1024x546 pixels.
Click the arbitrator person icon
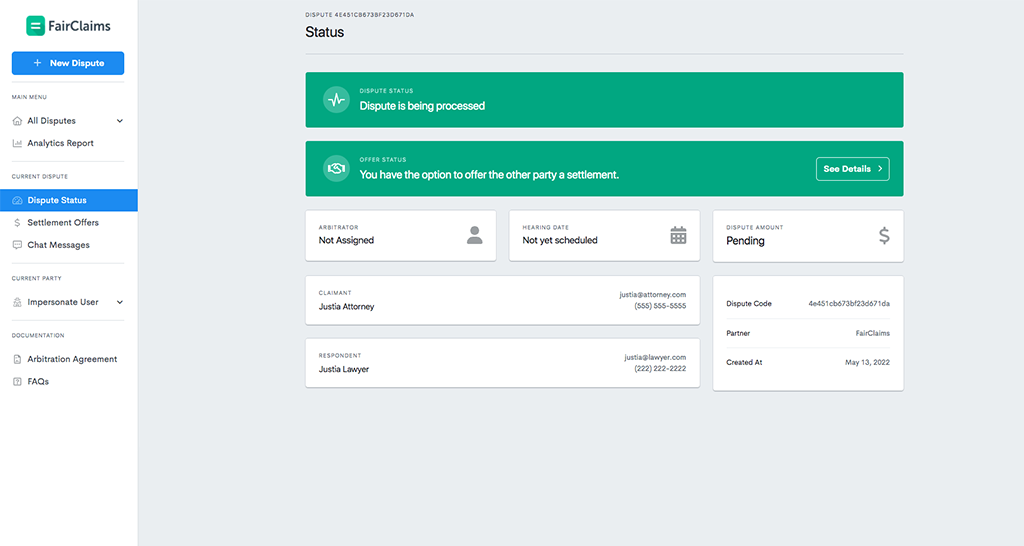click(x=474, y=235)
